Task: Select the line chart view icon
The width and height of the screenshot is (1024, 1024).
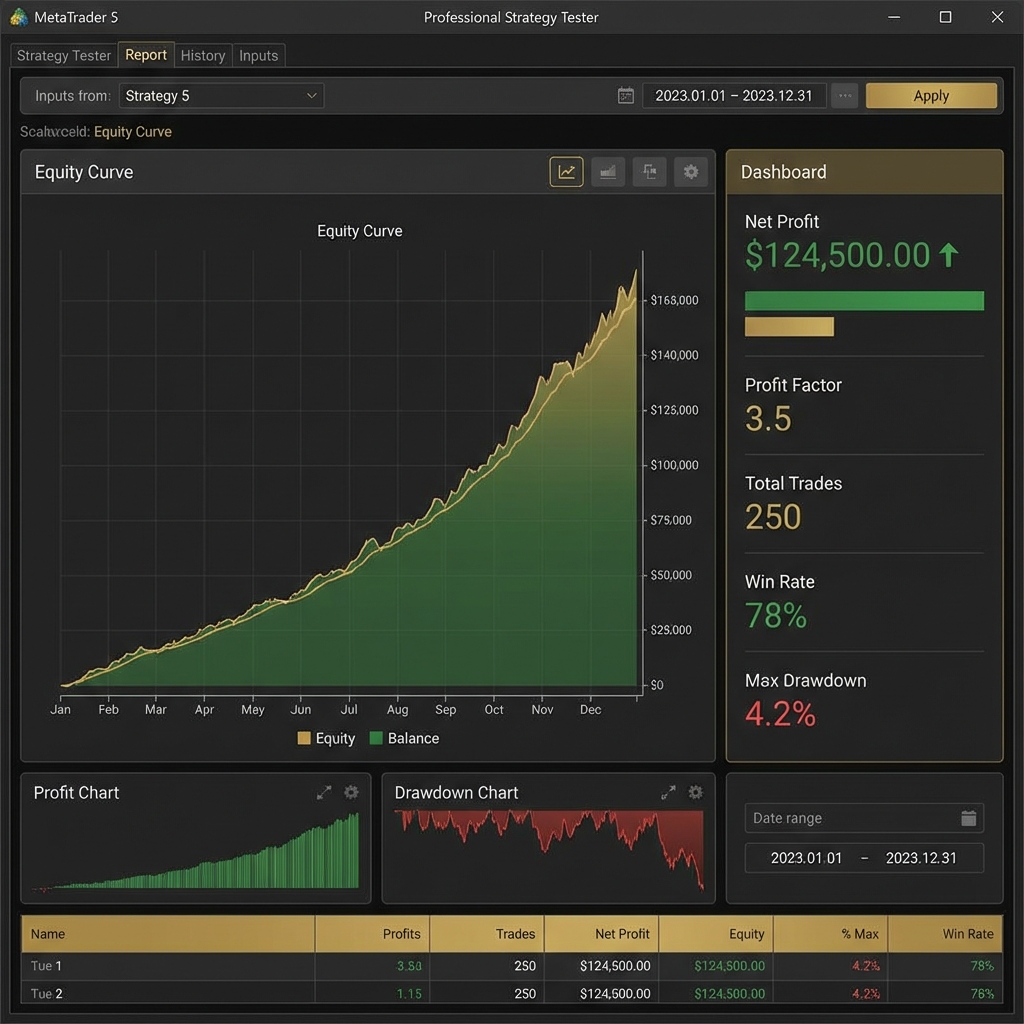Action: (x=566, y=171)
